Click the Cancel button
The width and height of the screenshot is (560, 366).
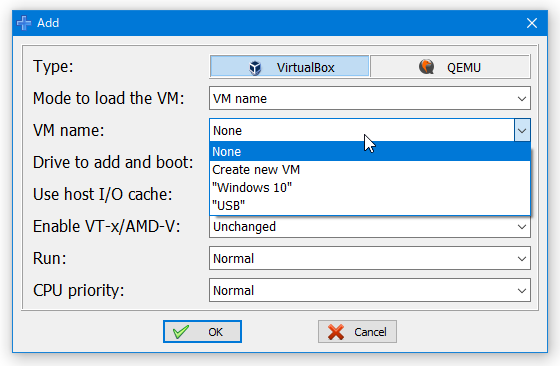[357, 332]
